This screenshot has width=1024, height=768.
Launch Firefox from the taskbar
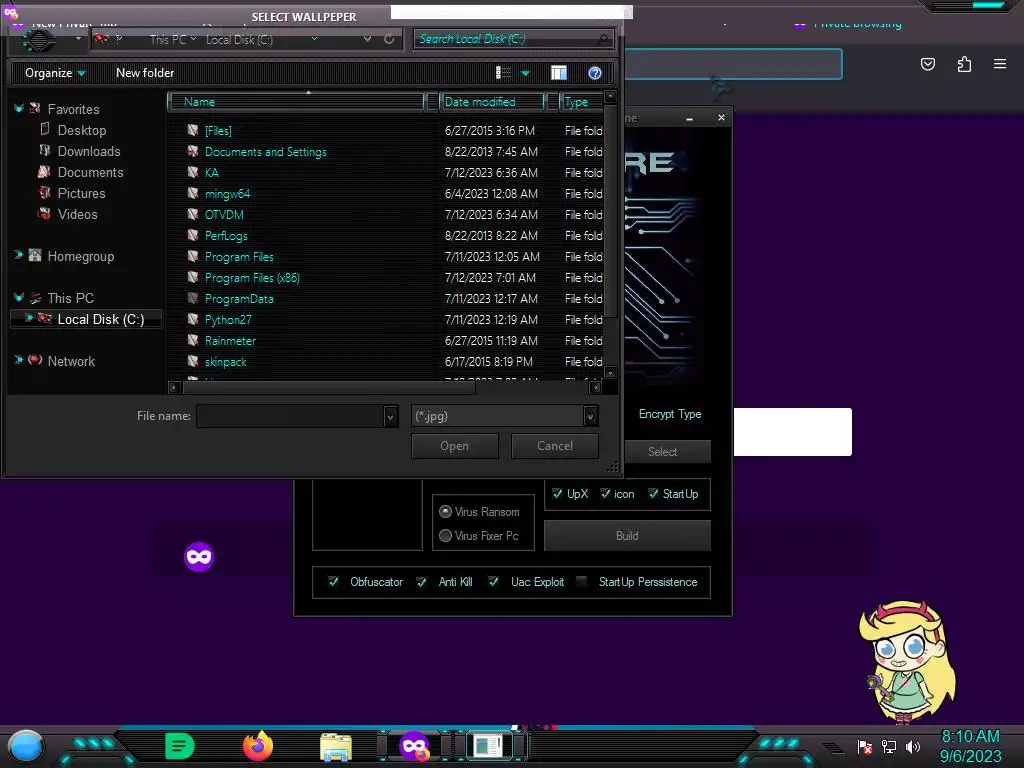pos(258,746)
